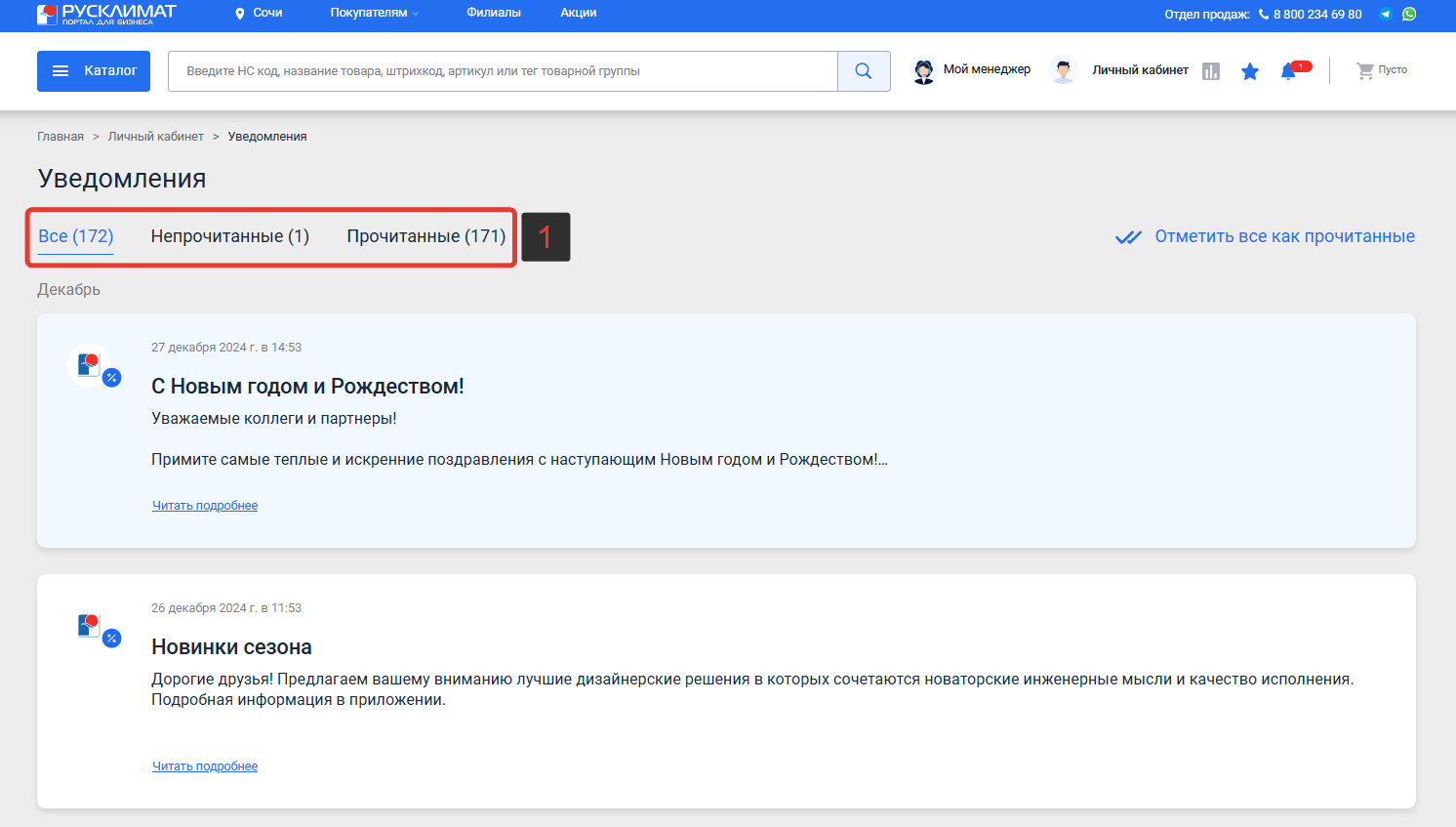The height and width of the screenshot is (827, 1456).
Task: Click the Личный кабинет header label
Action: click(x=1140, y=70)
